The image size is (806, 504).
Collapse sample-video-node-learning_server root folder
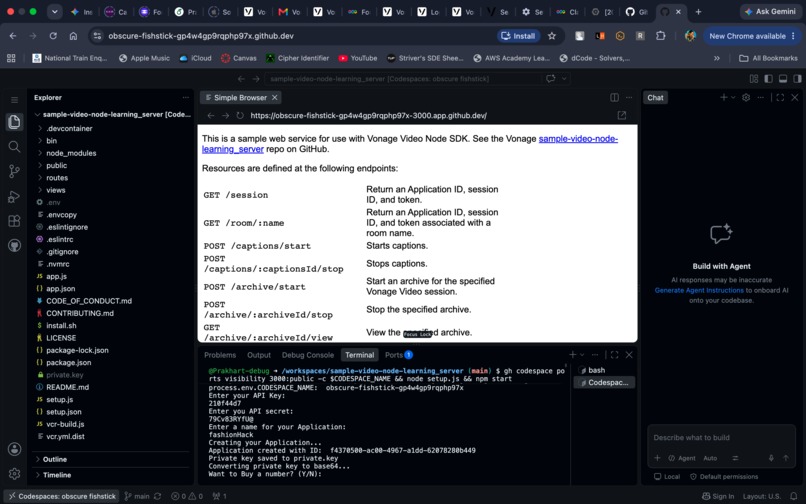click(111, 114)
